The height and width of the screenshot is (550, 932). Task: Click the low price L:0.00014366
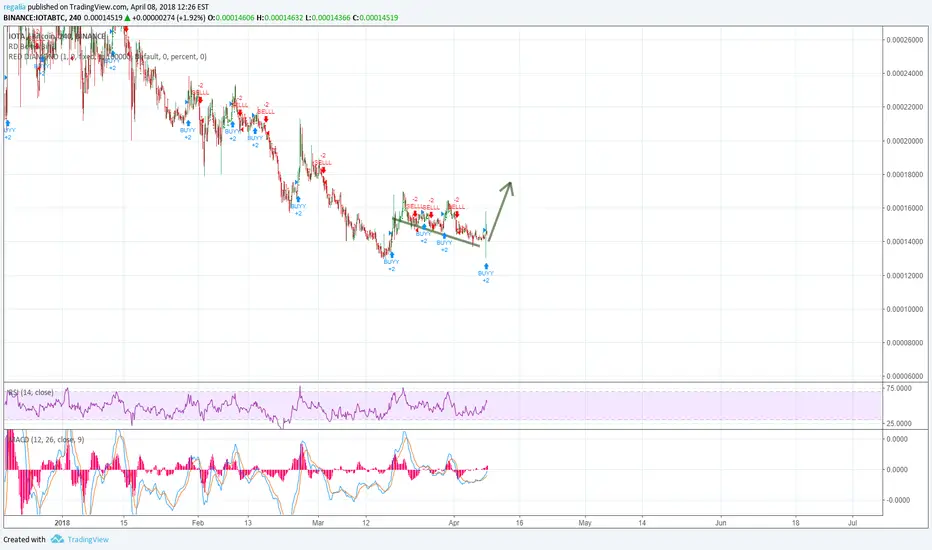328,18
